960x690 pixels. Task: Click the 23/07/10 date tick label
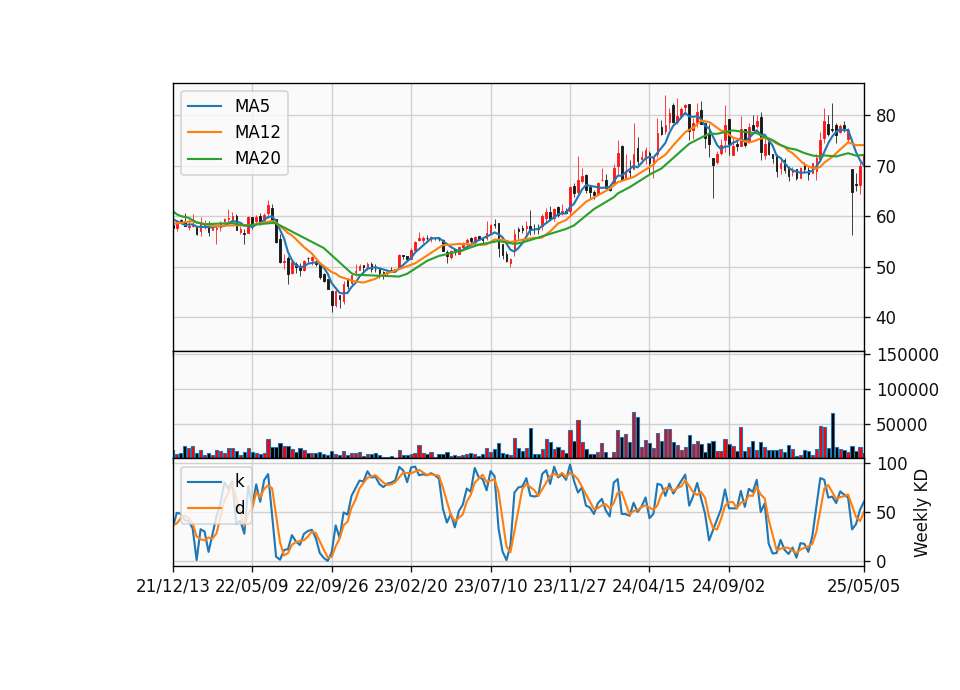[490, 587]
